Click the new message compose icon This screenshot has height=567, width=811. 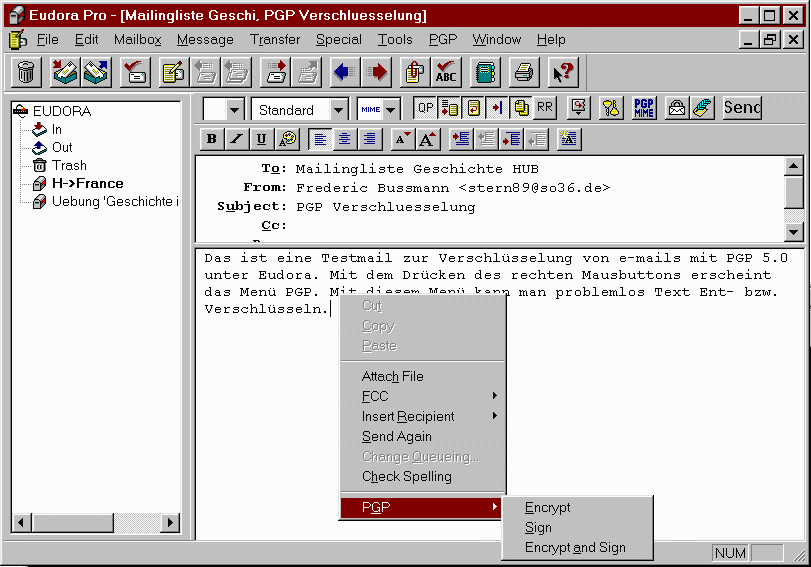(x=173, y=72)
